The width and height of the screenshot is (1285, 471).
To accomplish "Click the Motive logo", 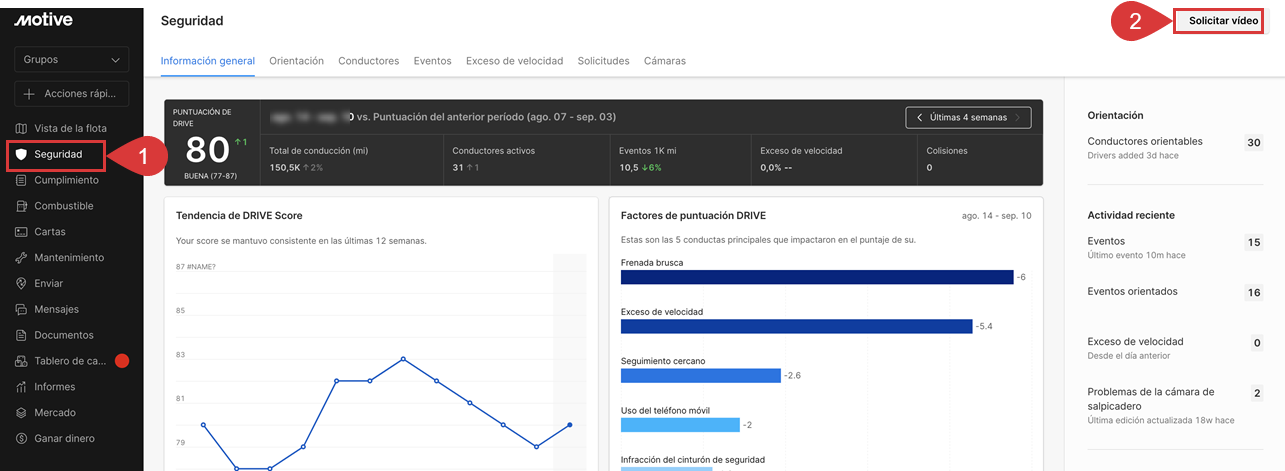I will click(x=43, y=20).
